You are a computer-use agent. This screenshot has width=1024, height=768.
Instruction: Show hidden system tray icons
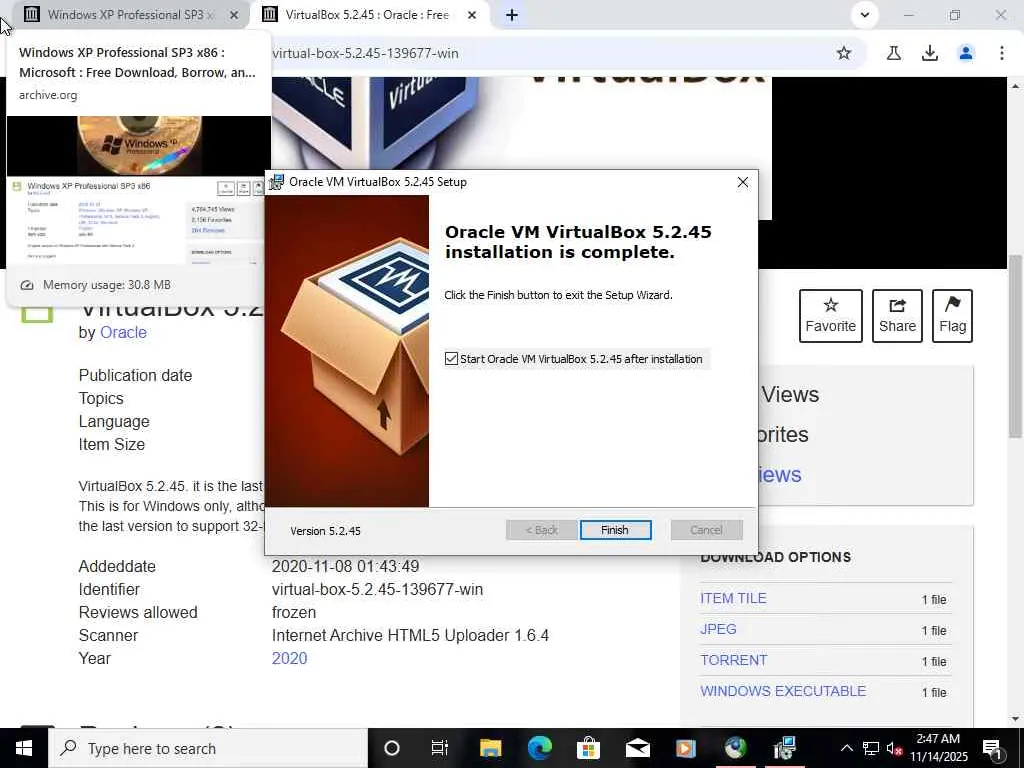(x=846, y=748)
